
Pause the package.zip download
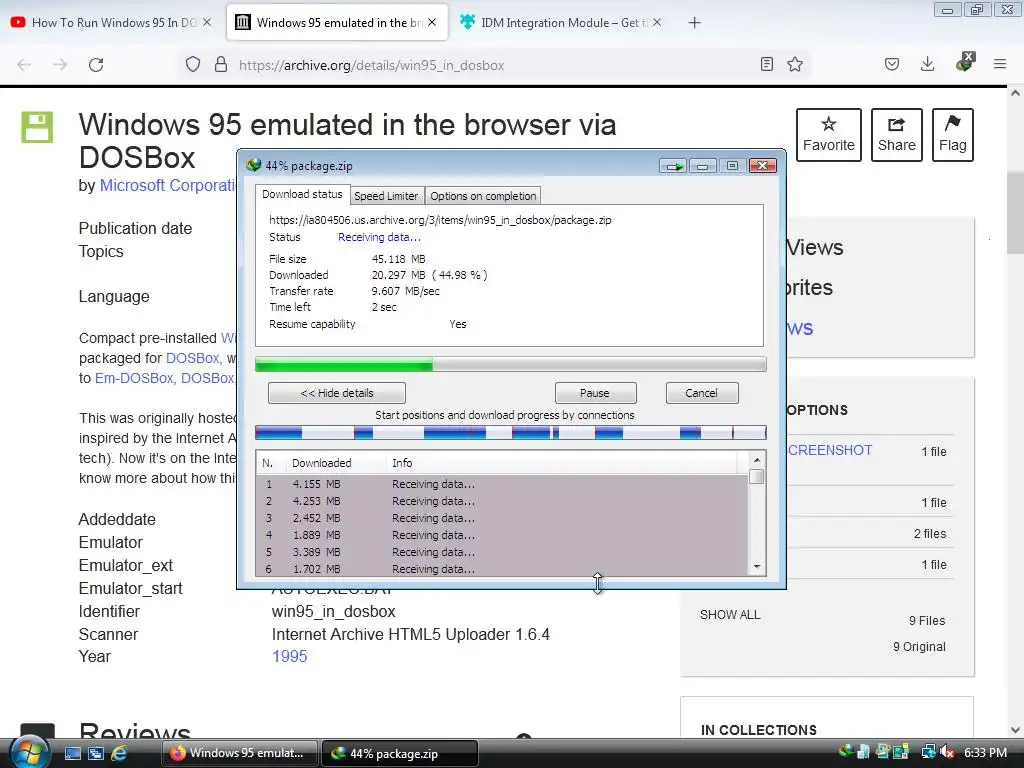pyautogui.click(x=595, y=393)
